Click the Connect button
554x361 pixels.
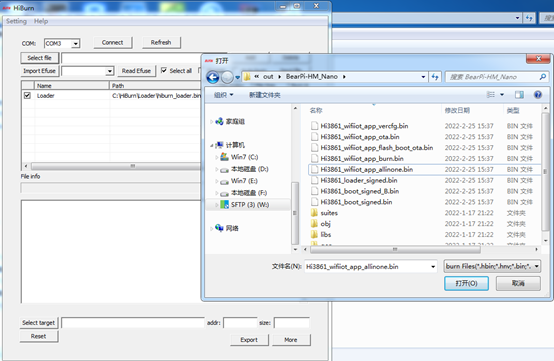[113, 42]
